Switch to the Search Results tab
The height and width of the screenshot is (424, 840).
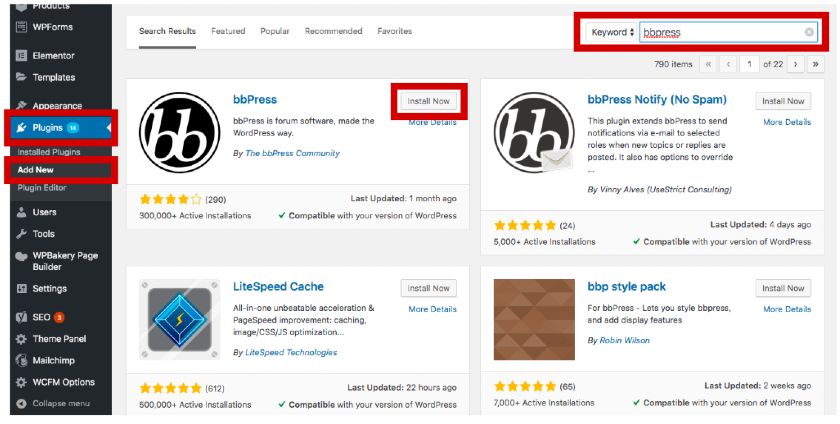click(167, 31)
